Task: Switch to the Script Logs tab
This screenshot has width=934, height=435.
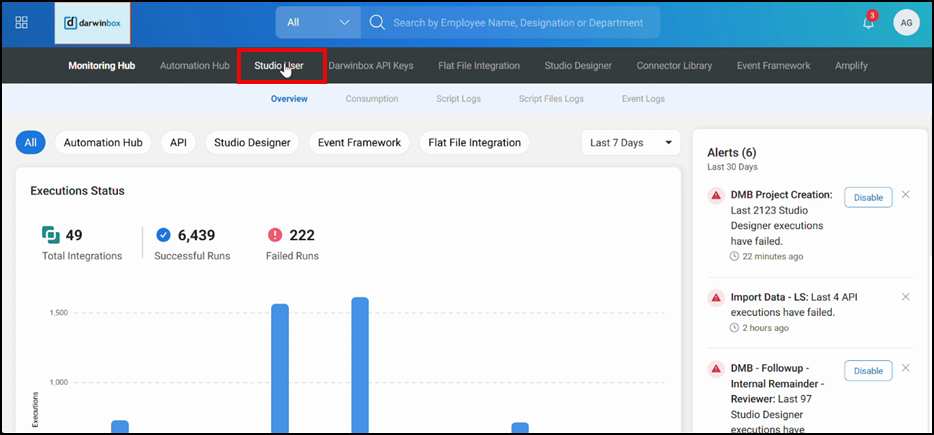Action: click(459, 99)
